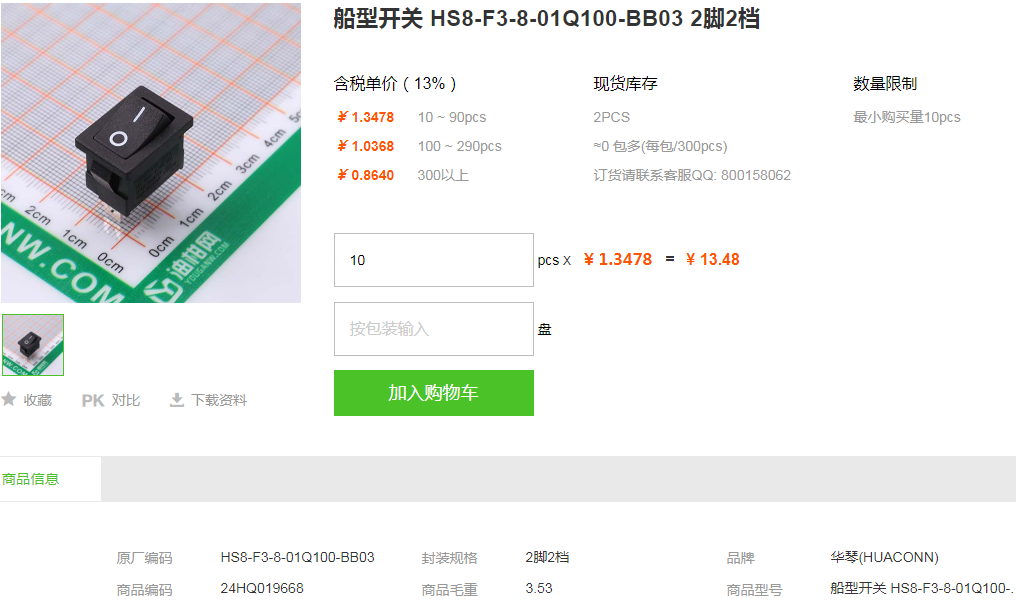Screen dimensions: 1016x600
Task: Select the small product thumbnail
Action: pos(33,345)
